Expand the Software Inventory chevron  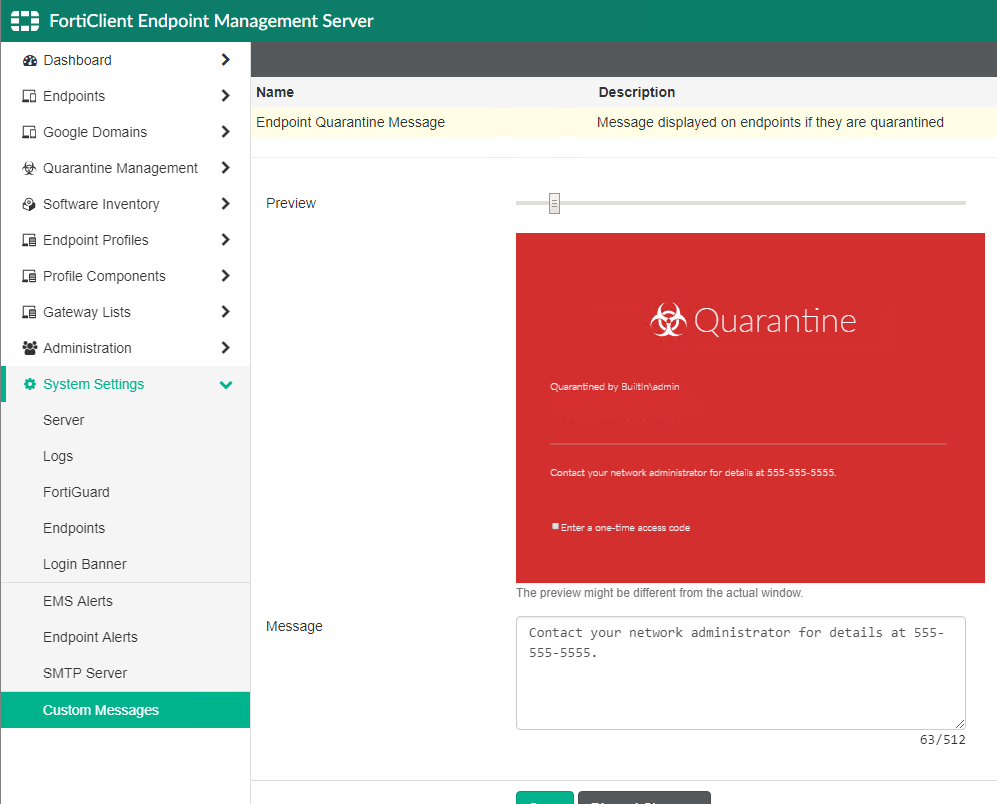pos(225,204)
